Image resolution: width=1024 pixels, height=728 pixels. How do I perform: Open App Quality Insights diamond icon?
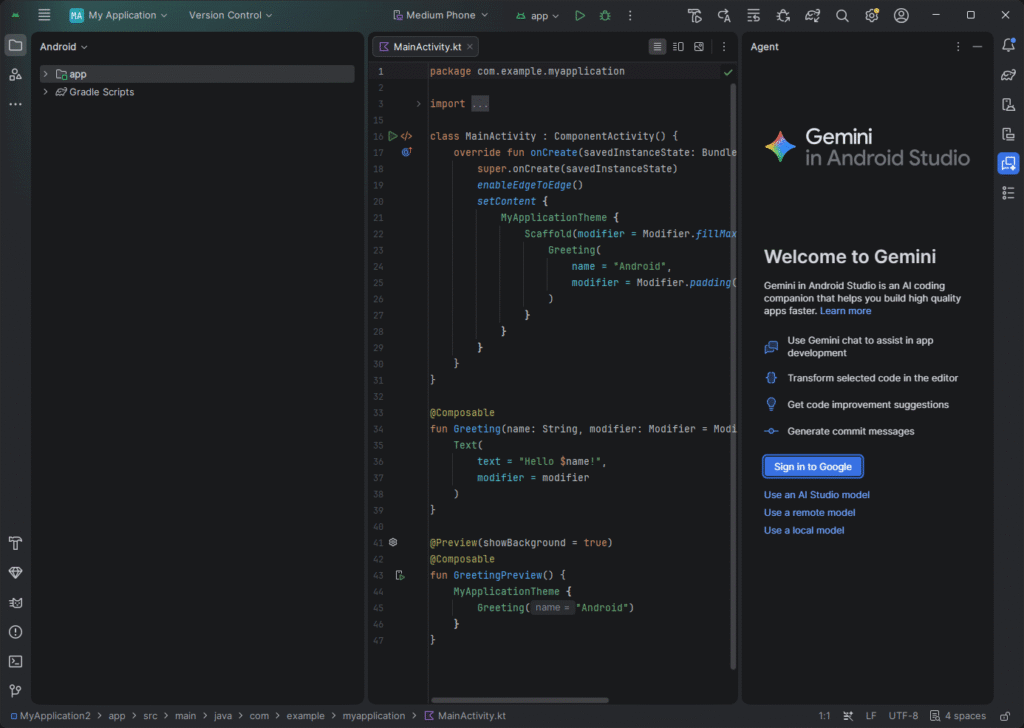[x=15, y=573]
